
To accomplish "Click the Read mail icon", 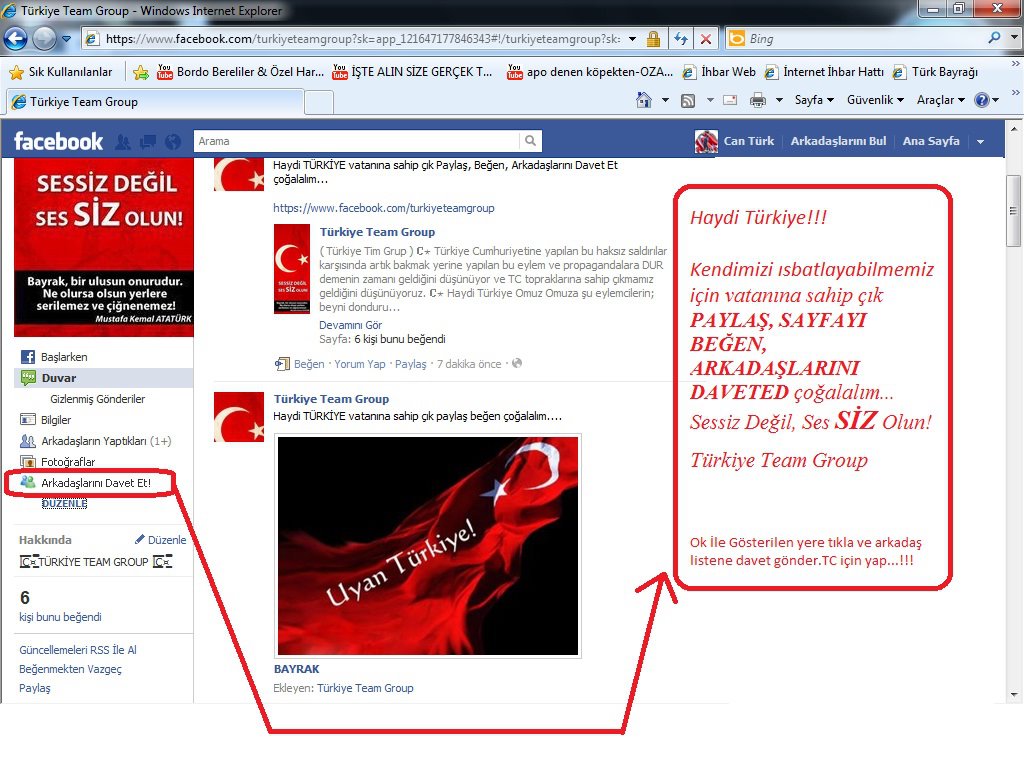I will [730, 100].
